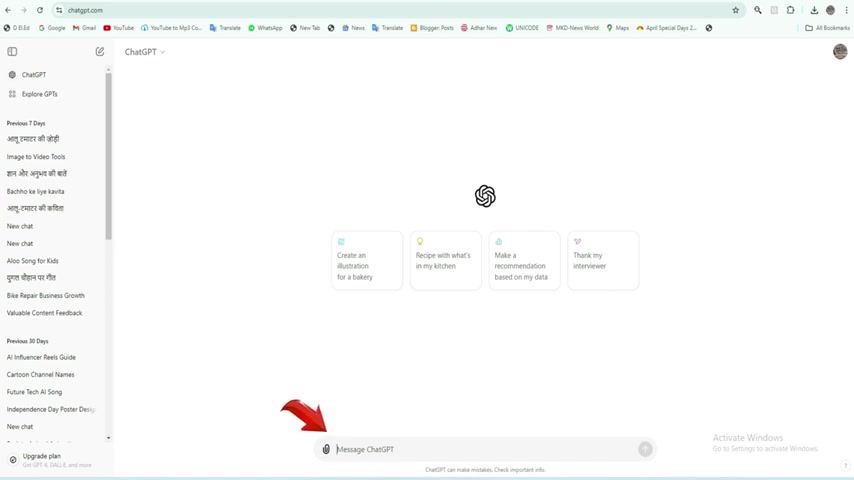
Task: Choose Make a recommendation based on my data
Action: click(x=524, y=260)
